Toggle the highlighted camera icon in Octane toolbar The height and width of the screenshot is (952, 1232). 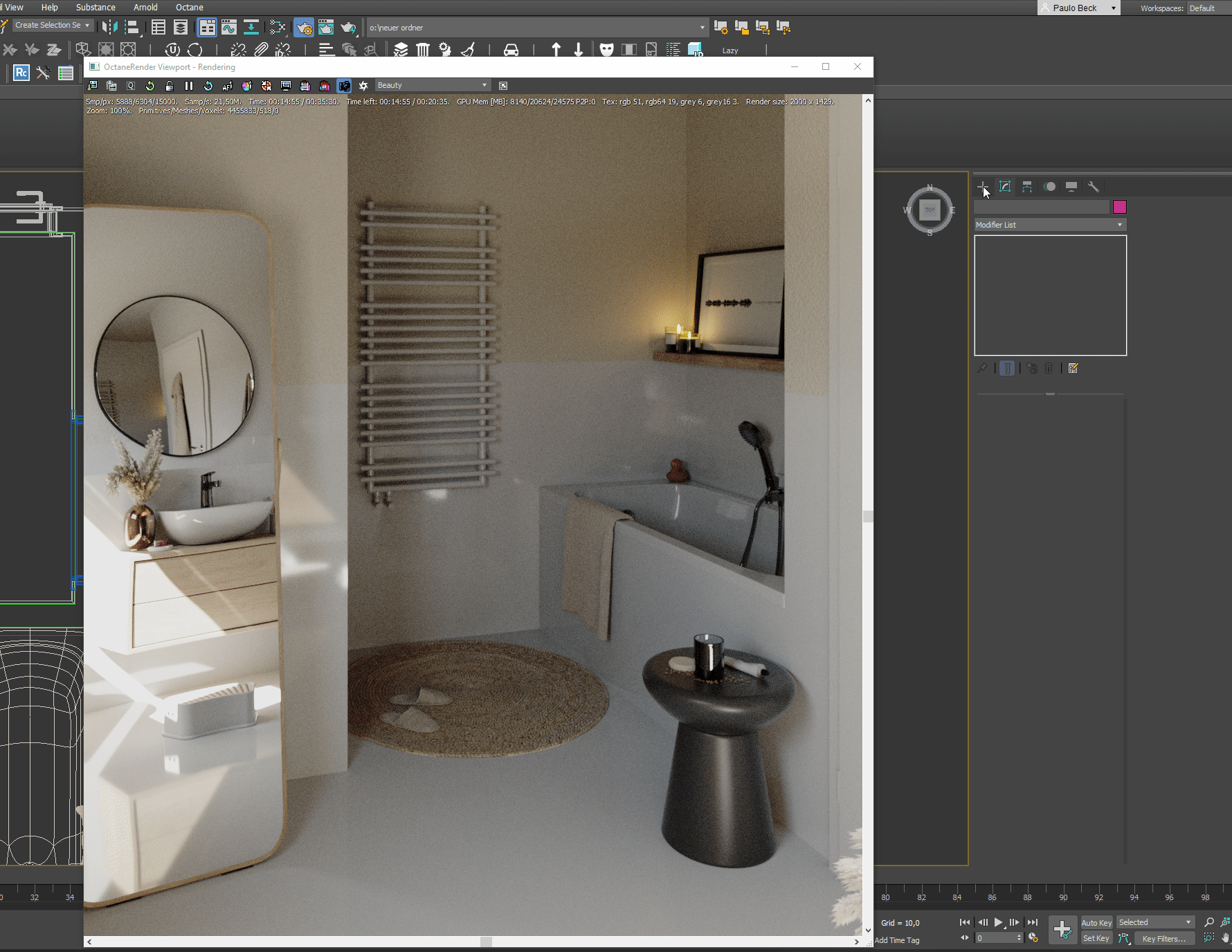tap(344, 86)
